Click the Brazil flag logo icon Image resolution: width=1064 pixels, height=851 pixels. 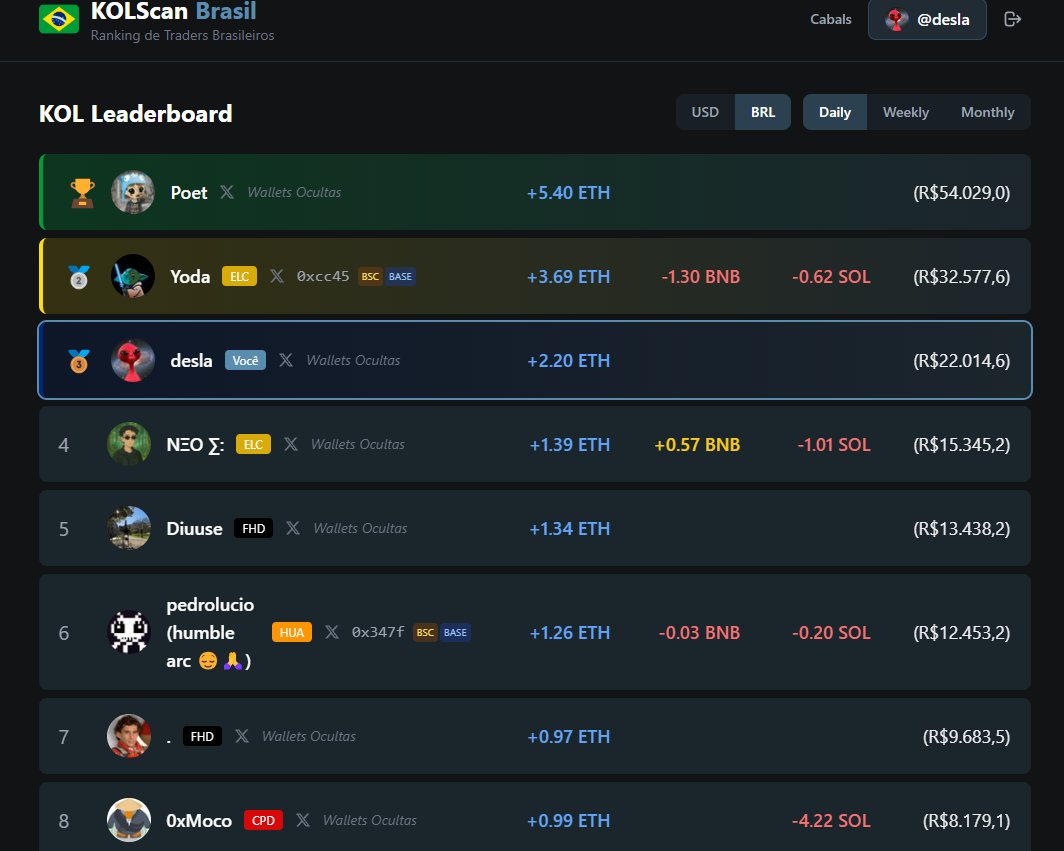coord(59,18)
